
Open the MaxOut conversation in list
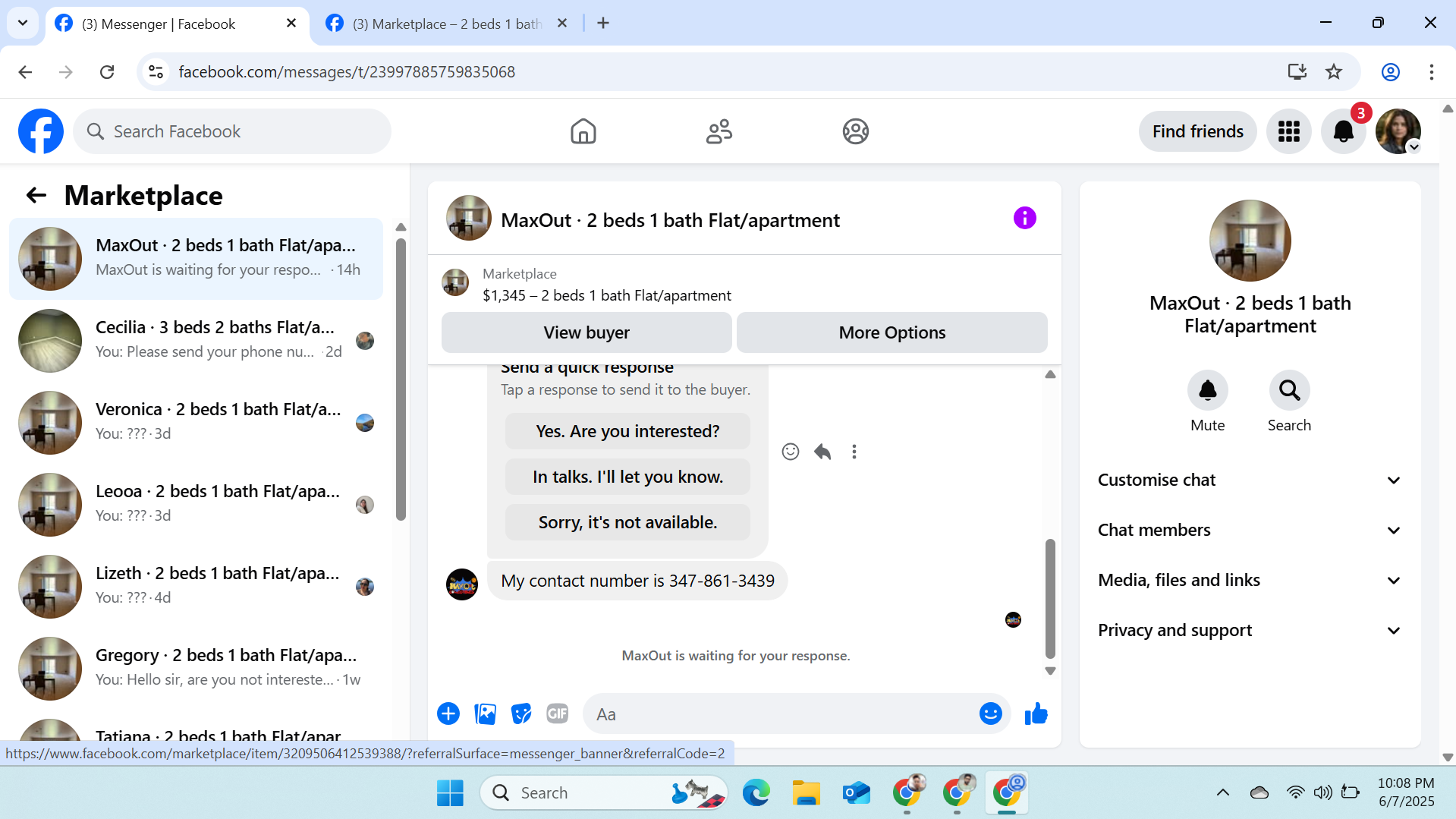pos(196,258)
